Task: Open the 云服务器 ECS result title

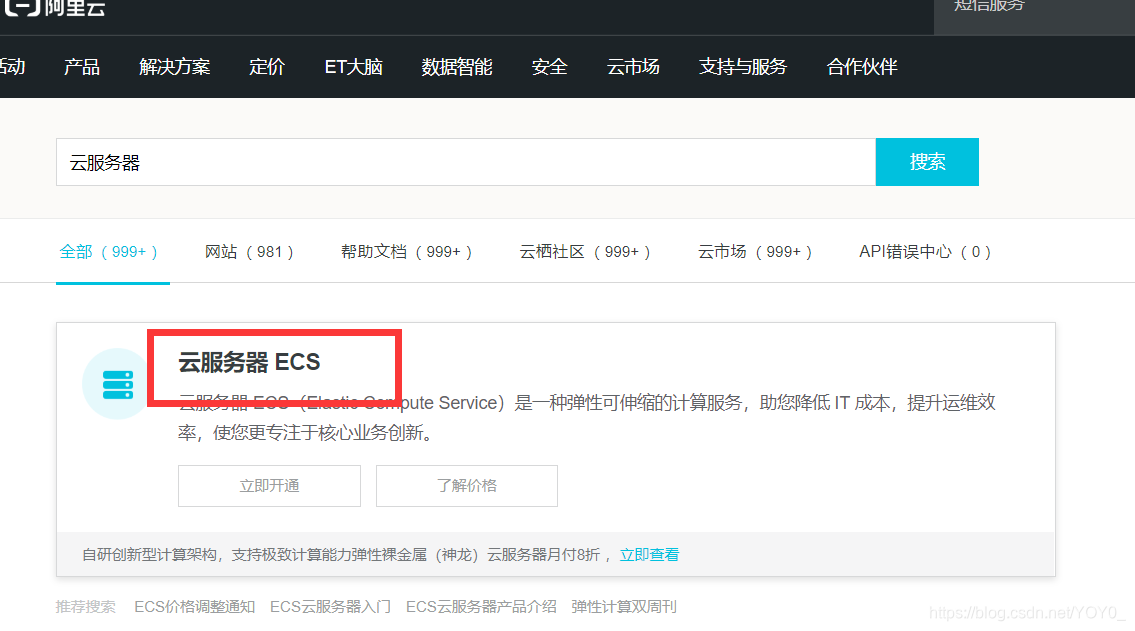Action: [249, 362]
